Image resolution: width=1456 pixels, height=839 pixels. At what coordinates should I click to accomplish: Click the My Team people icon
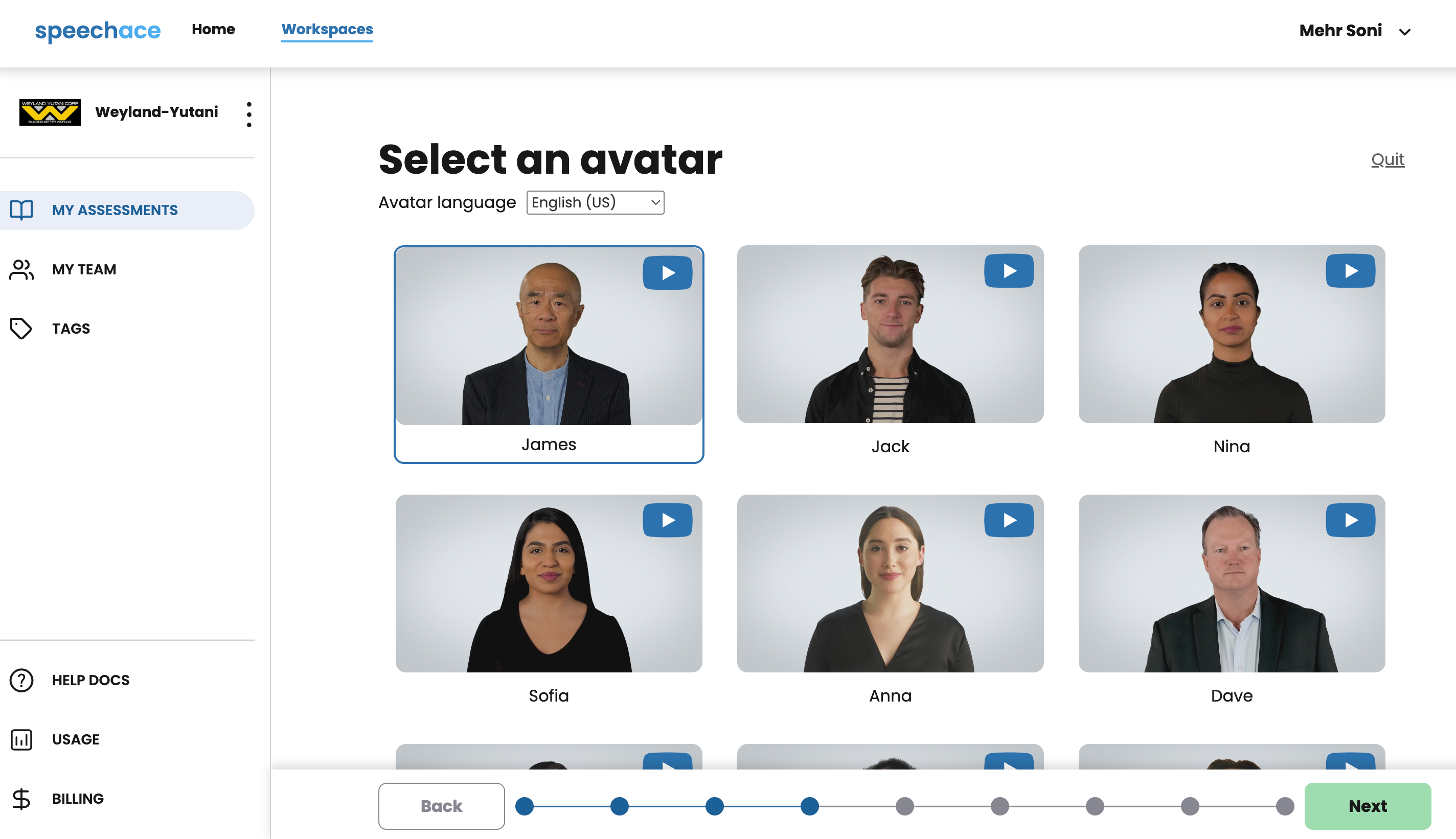point(21,269)
